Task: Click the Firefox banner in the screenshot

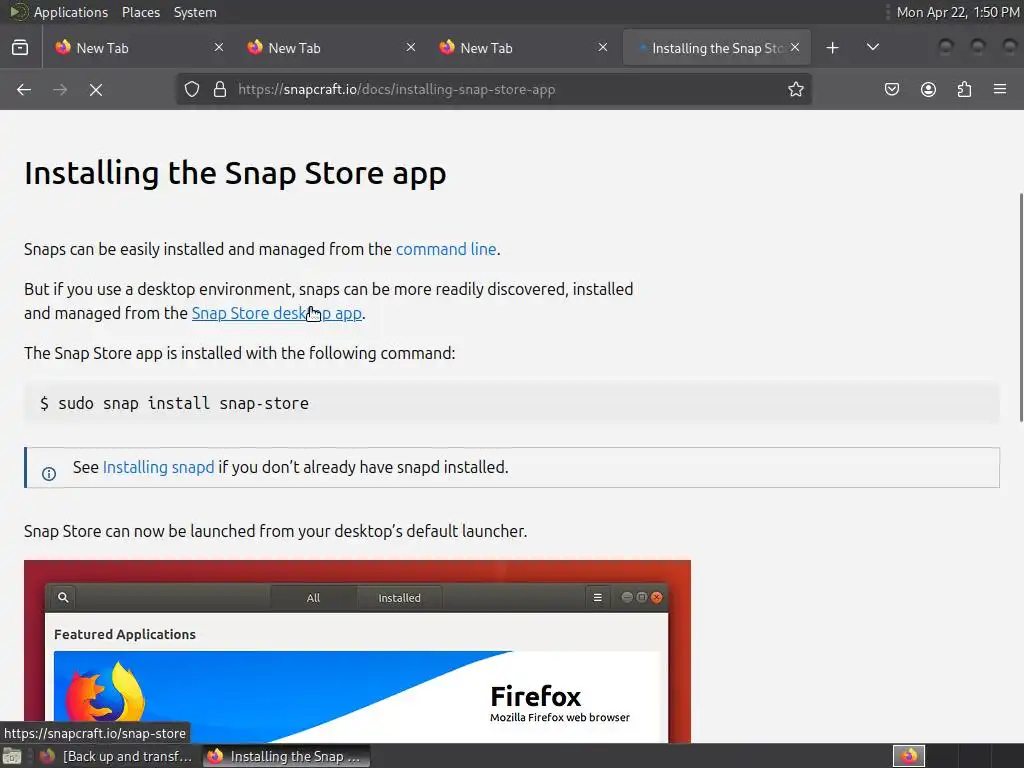Action: click(357, 697)
